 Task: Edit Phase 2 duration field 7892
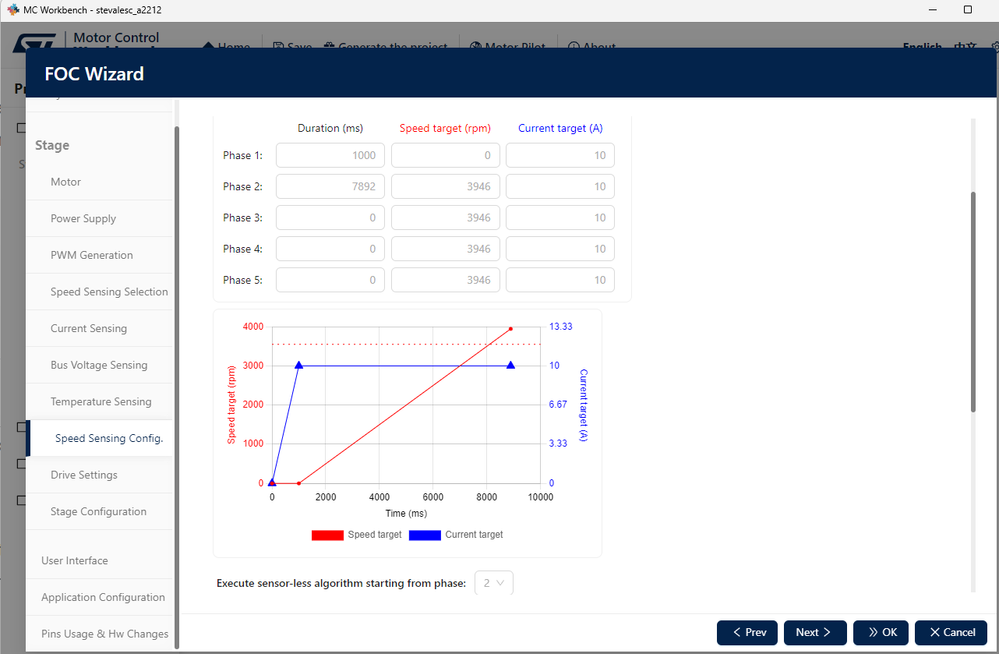click(x=330, y=187)
